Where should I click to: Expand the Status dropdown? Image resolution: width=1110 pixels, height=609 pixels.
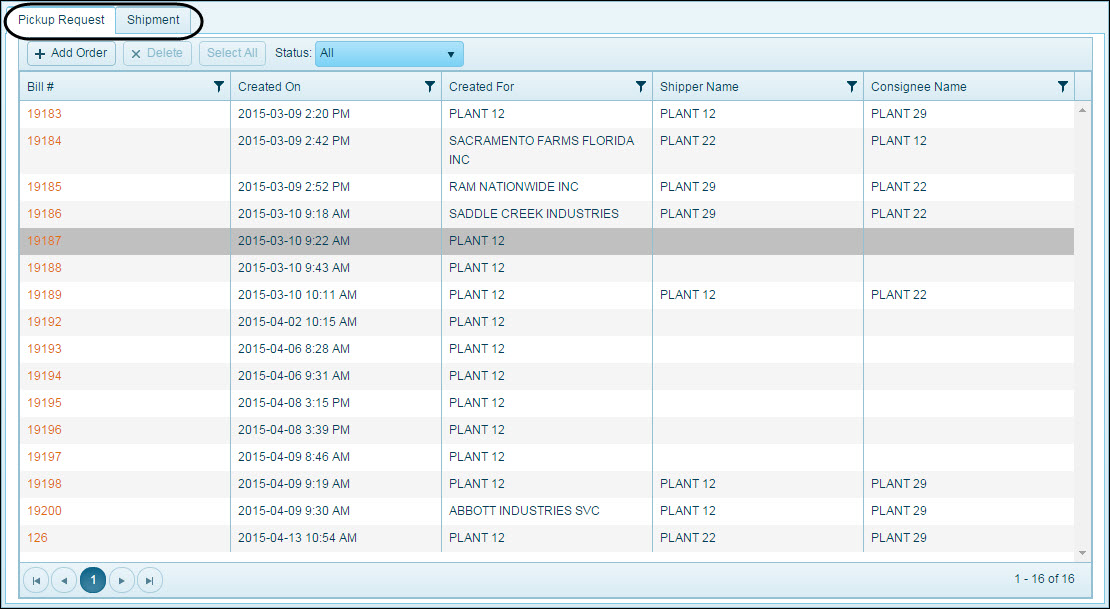coord(389,54)
